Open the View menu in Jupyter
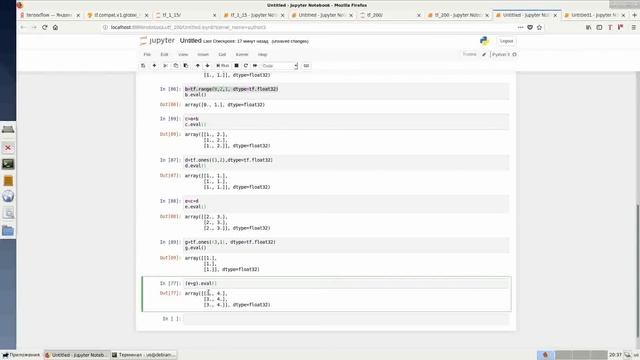This screenshot has width=640, height=360. (183, 54)
